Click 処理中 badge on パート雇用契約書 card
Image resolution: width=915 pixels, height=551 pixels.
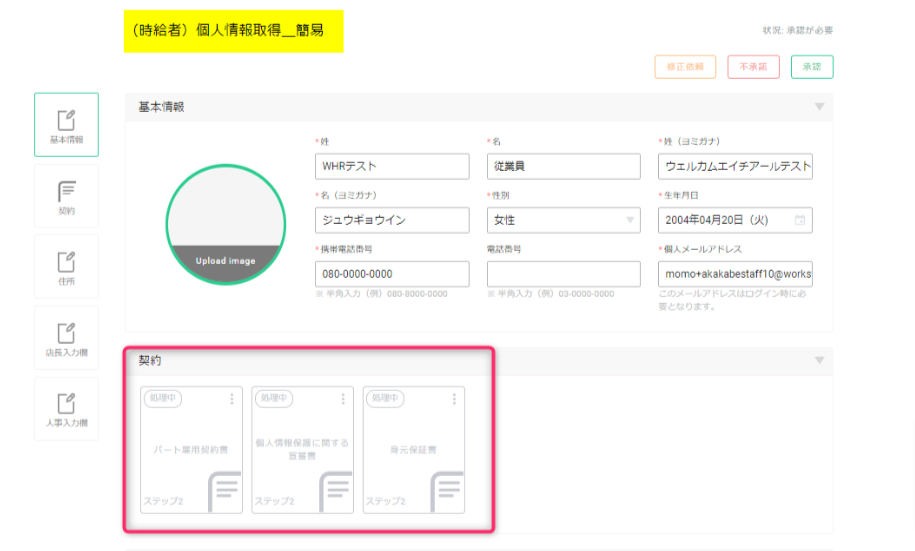[163, 398]
